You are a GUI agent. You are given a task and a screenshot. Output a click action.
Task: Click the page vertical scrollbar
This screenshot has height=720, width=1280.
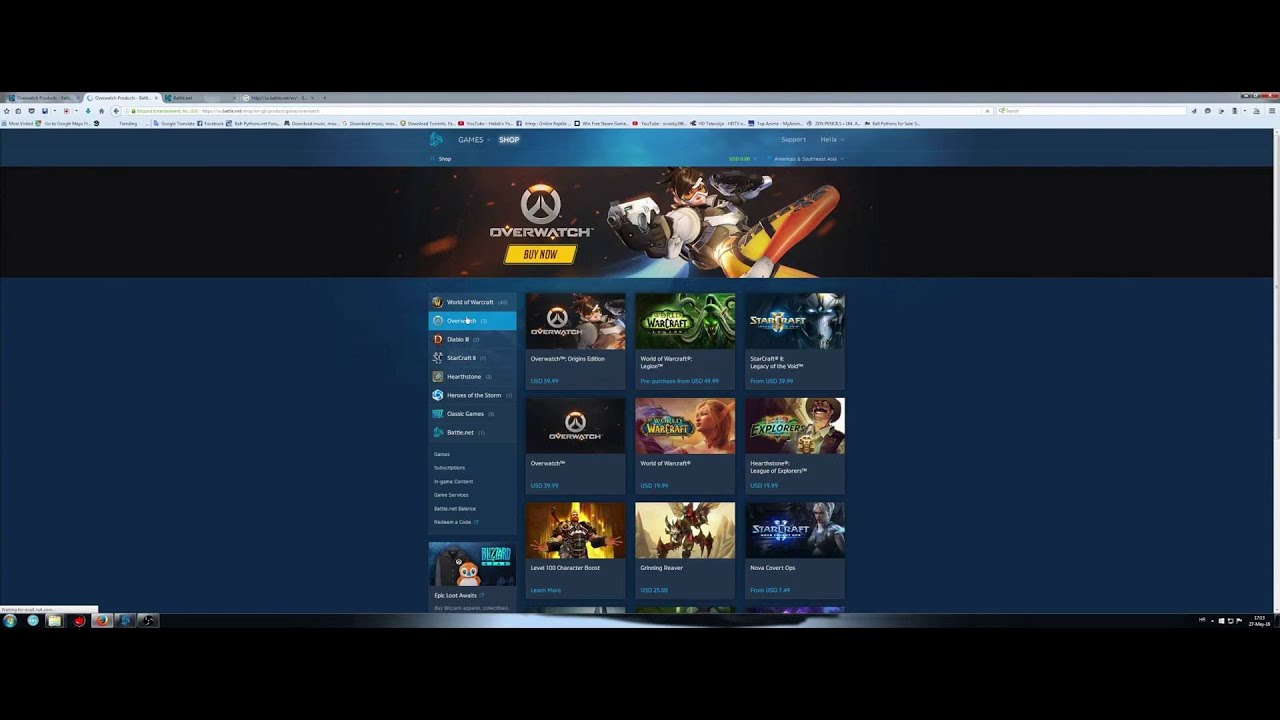(1276, 370)
